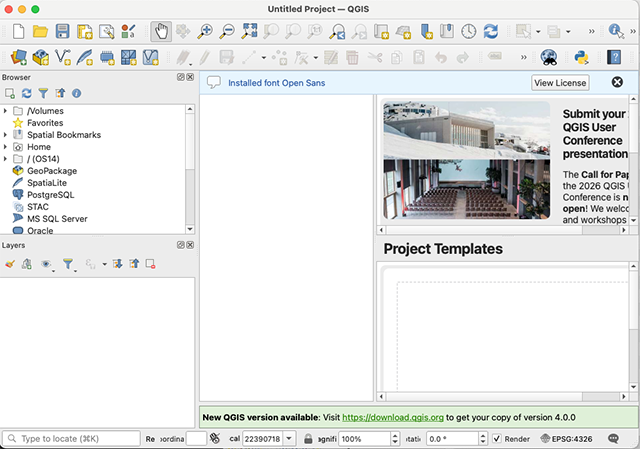Expand the Spatial Bookmarks node

(5, 135)
